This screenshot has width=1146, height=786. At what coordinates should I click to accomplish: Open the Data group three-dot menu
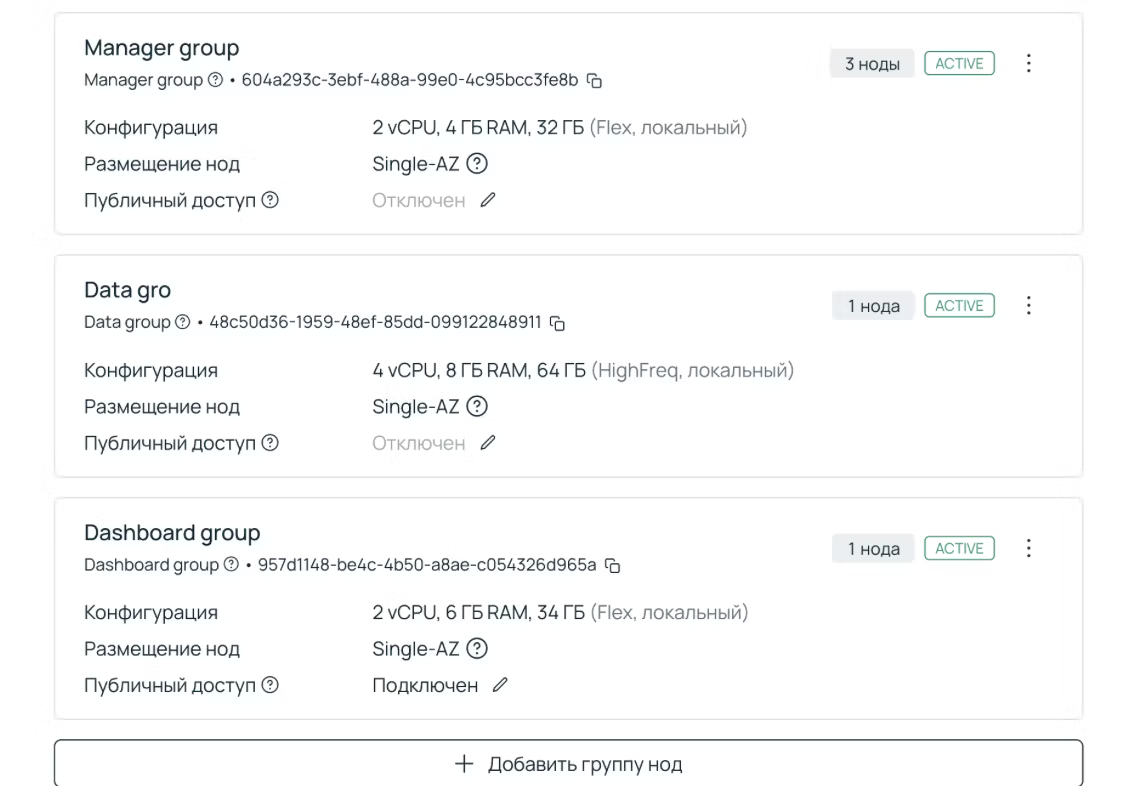[x=1028, y=306]
